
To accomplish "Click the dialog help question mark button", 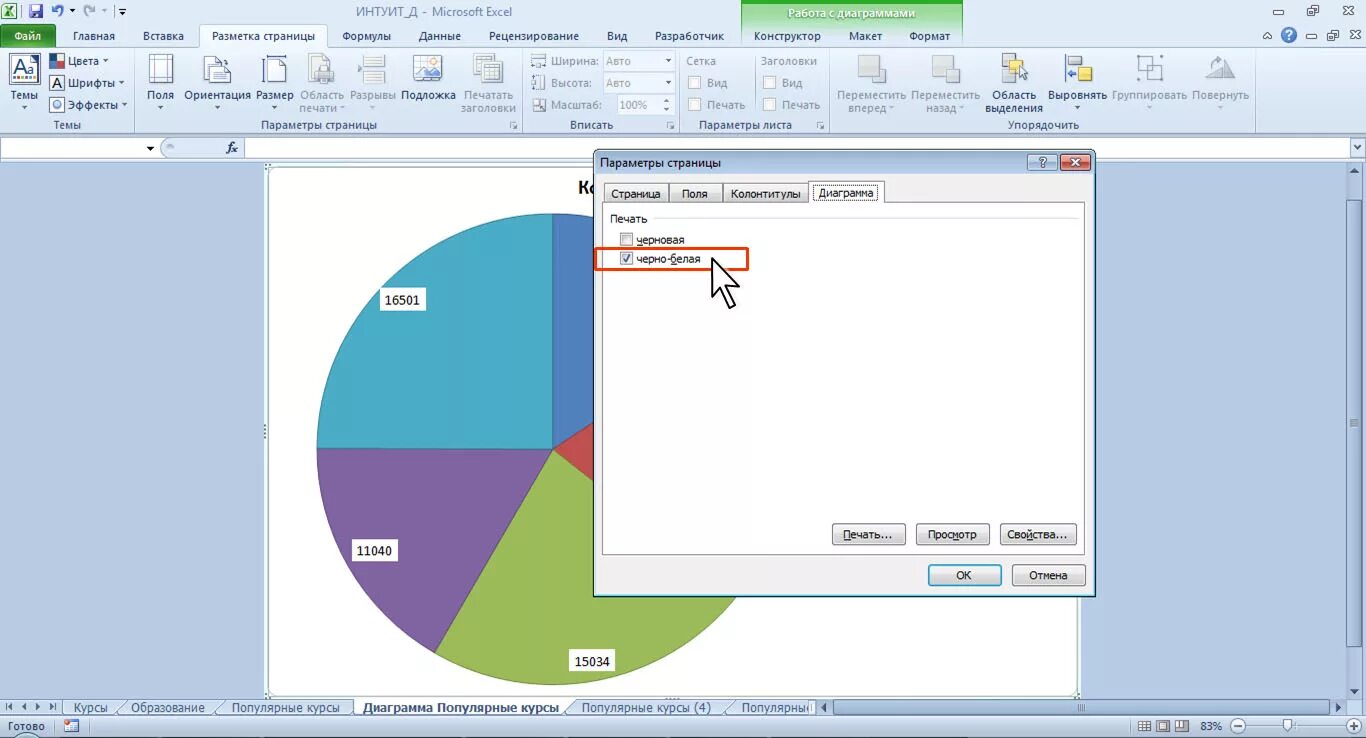I will (x=1042, y=163).
